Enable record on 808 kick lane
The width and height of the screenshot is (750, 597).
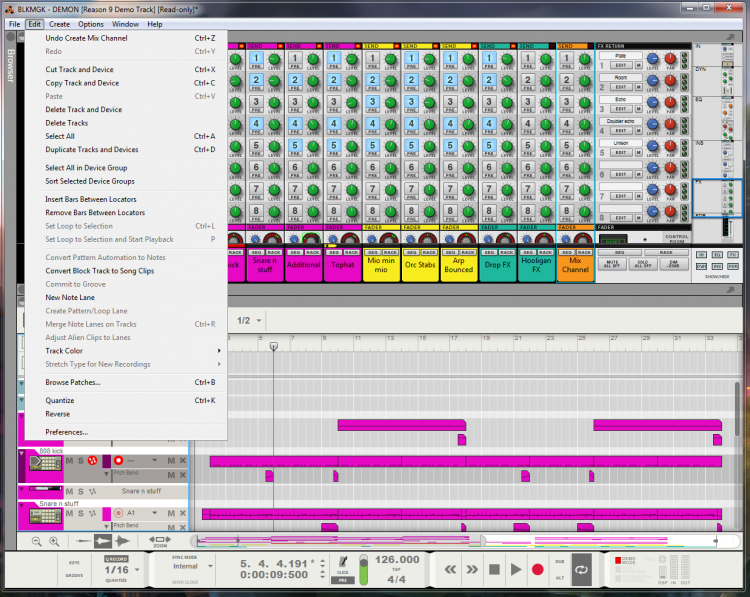tap(119, 461)
